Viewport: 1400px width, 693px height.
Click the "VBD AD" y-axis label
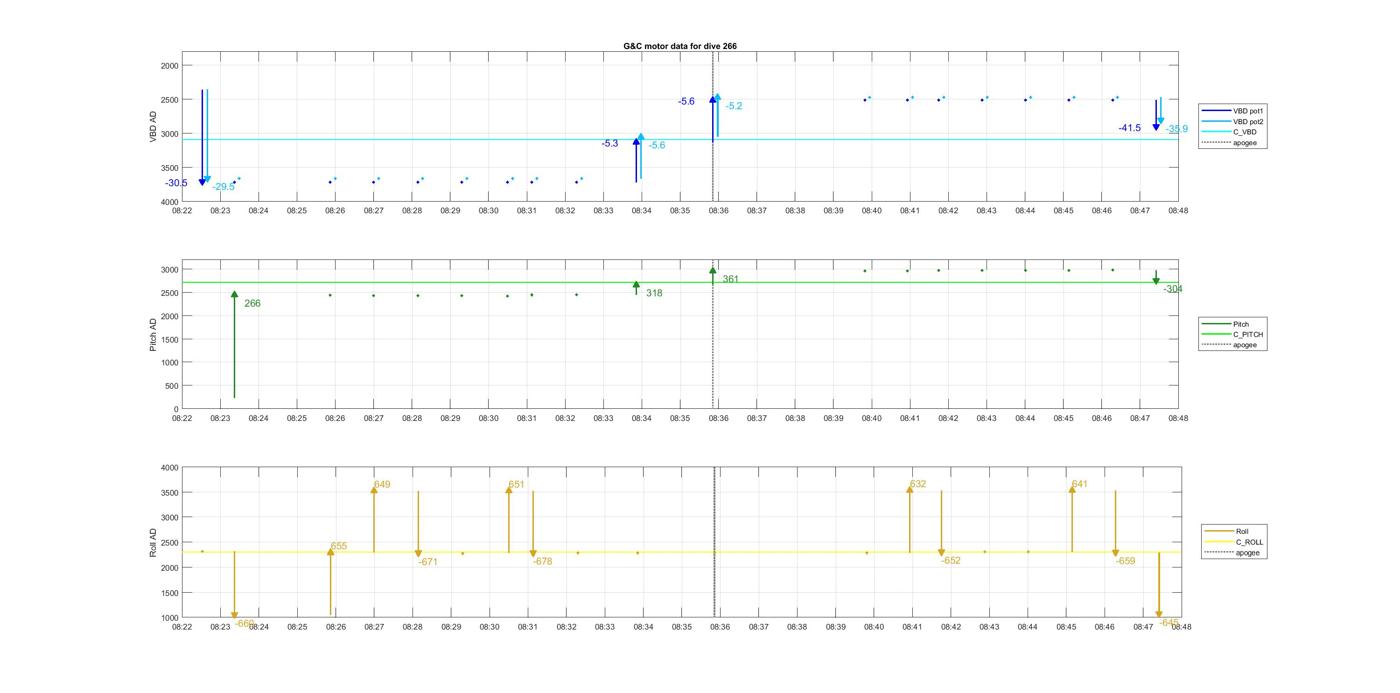pyautogui.click(x=153, y=127)
